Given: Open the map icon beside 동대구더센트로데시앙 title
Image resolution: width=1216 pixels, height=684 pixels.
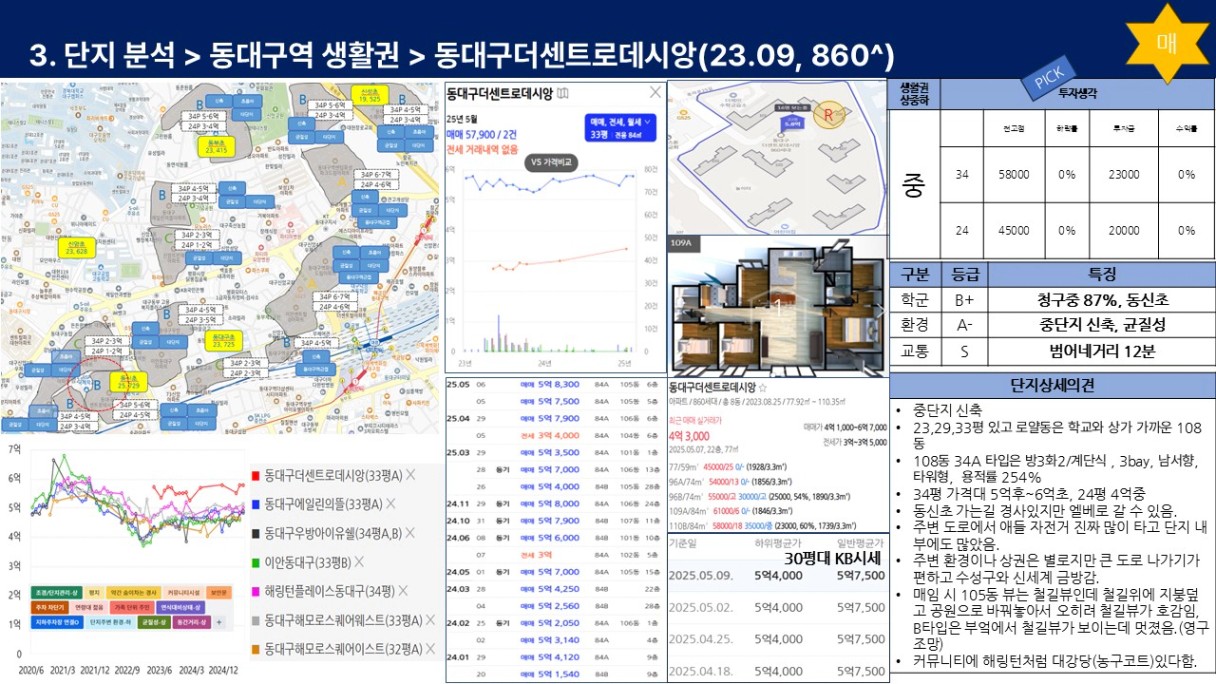Looking at the screenshot, I should tap(562, 94).
